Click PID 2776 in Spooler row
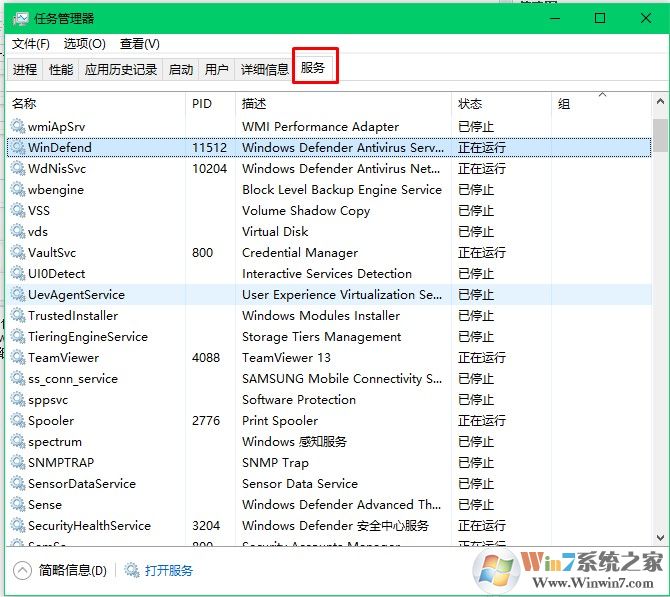 pyautogui.click(x=206, y=421)
